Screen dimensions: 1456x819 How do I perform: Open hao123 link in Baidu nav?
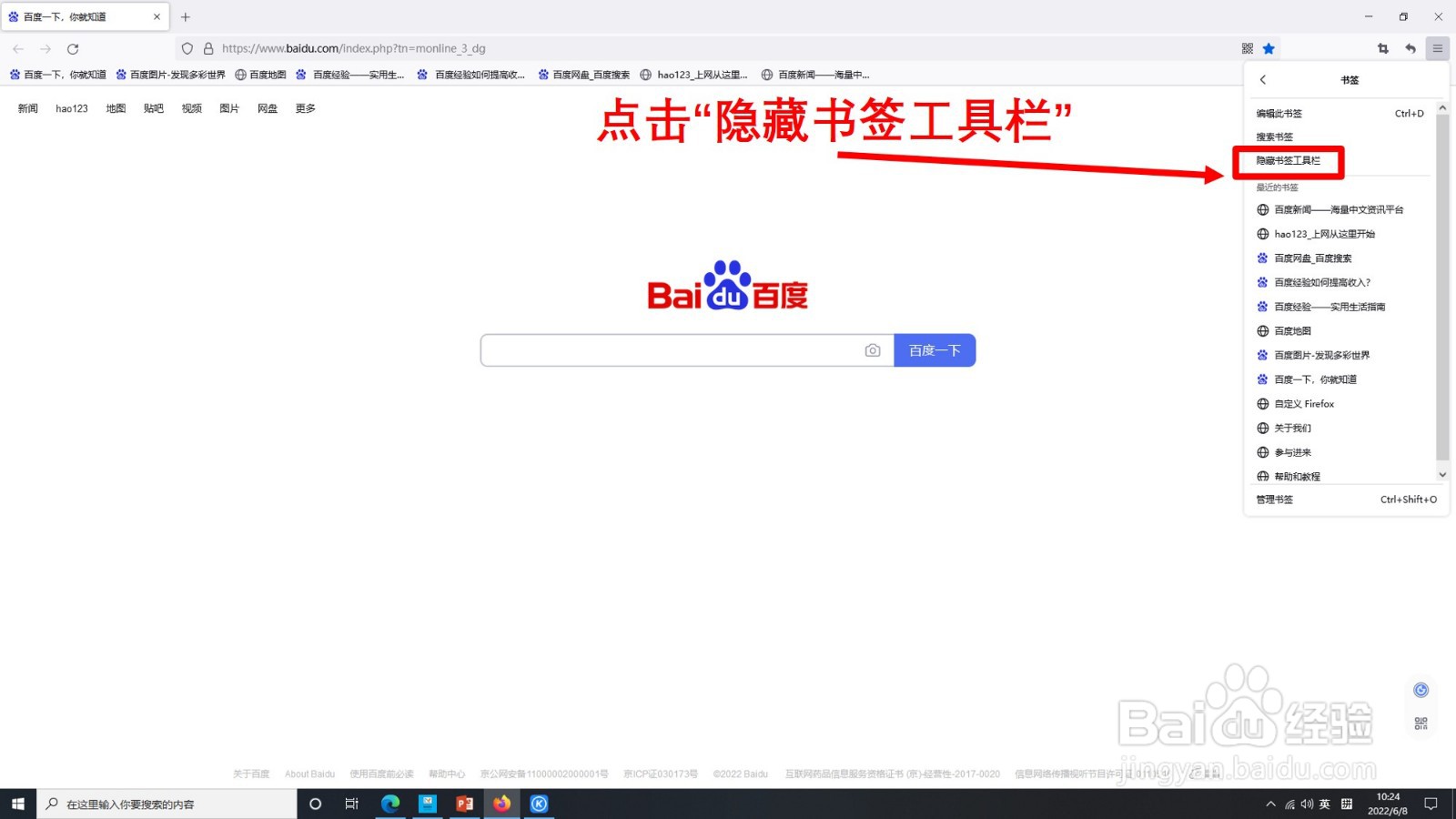[72, 108]
